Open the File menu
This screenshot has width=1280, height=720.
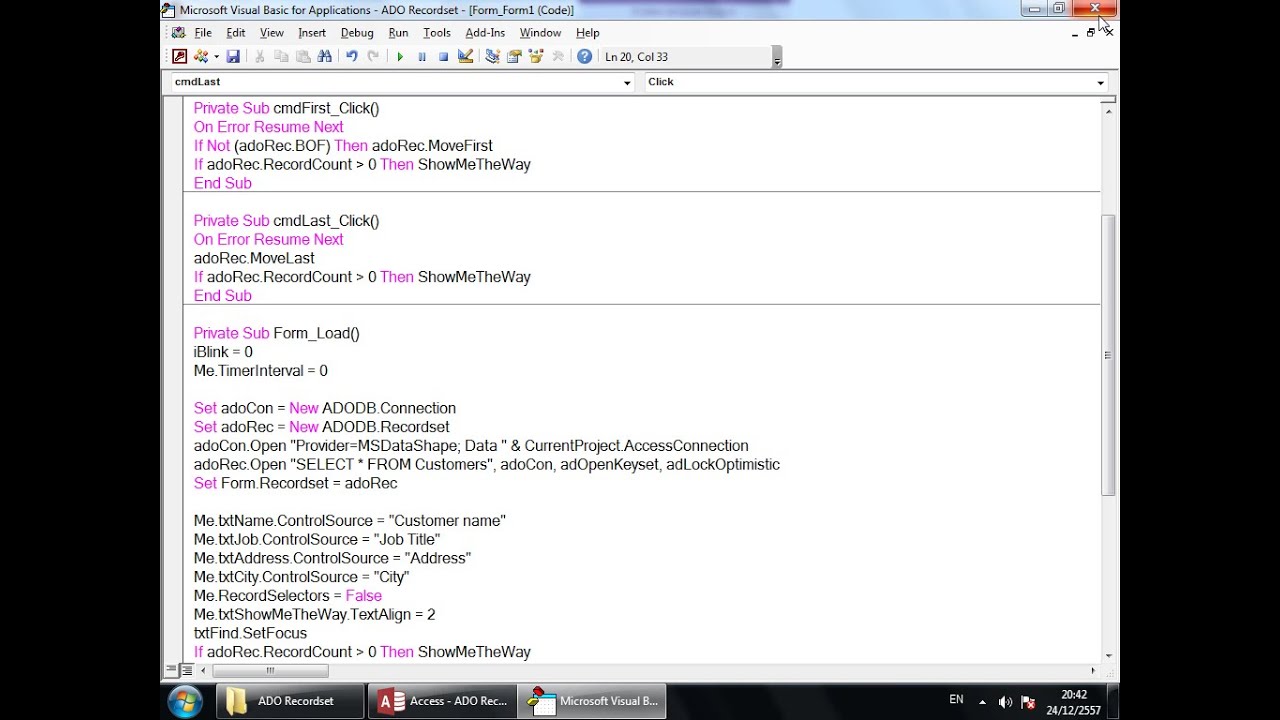(203, 33)
